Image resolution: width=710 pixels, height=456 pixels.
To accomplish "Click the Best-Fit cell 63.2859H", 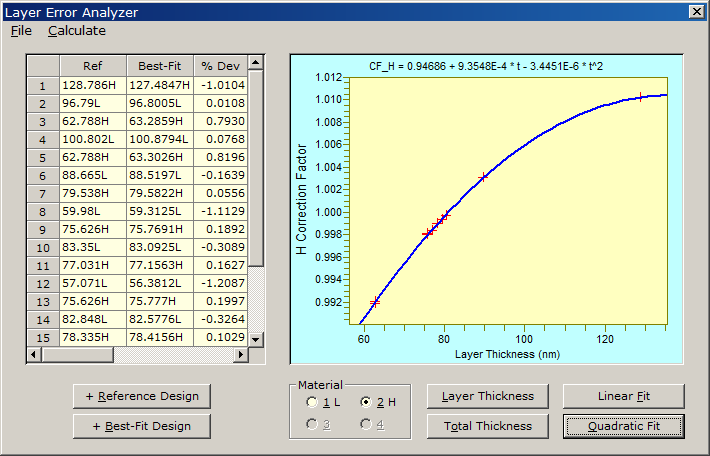I will pos(160,121).
